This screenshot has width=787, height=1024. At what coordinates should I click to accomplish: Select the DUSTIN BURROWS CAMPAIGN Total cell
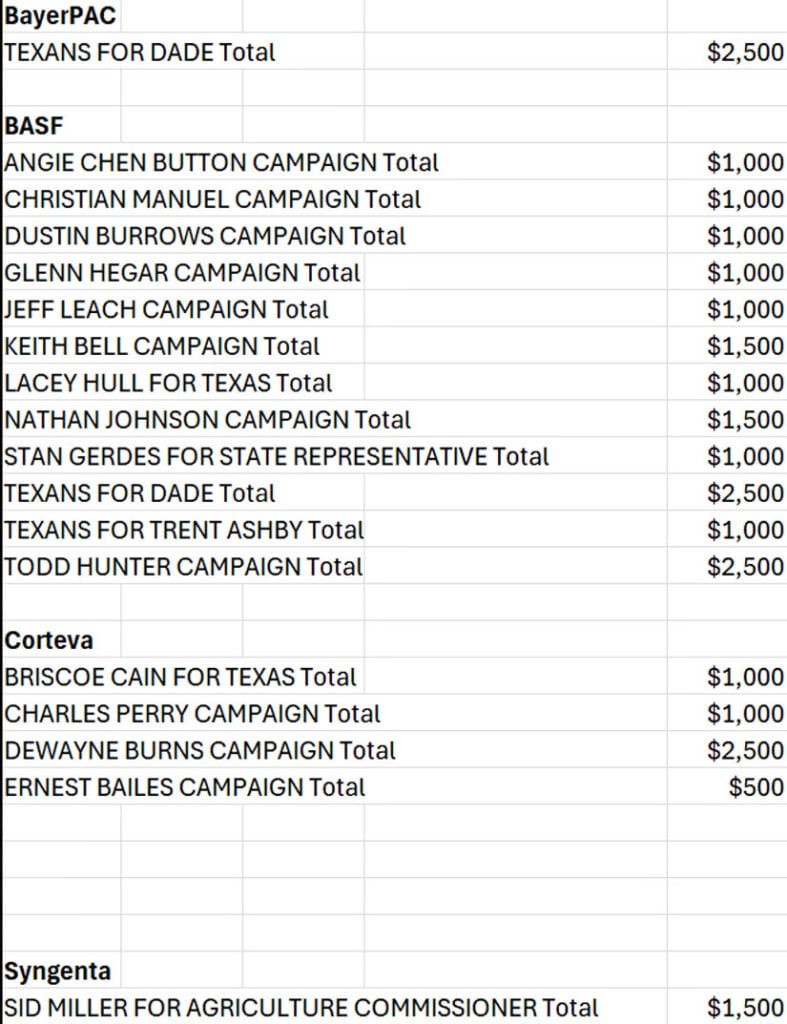[205, 236]
